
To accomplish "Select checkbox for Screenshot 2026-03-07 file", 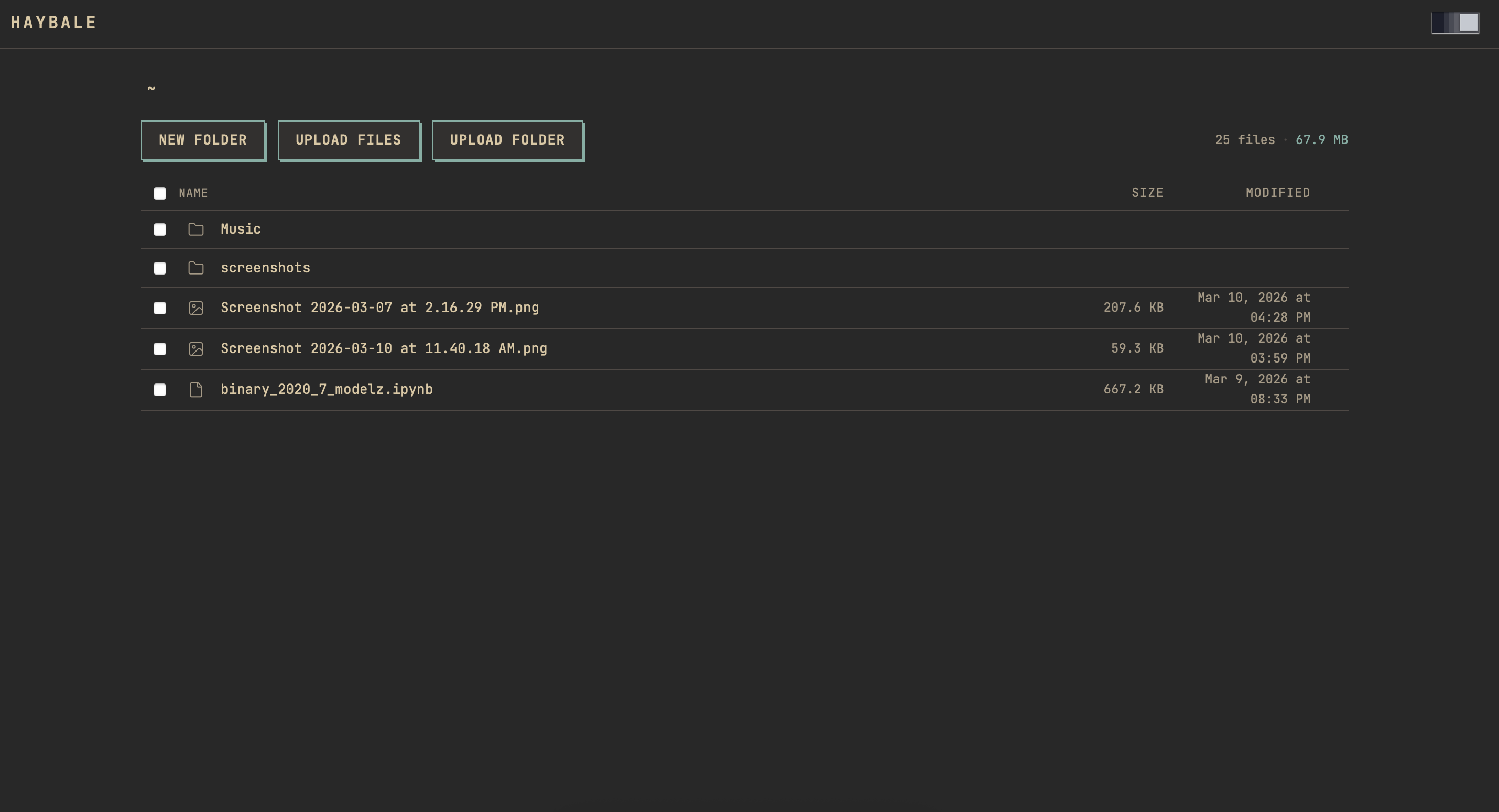I will pyautogui.click(x=159, y=308).
